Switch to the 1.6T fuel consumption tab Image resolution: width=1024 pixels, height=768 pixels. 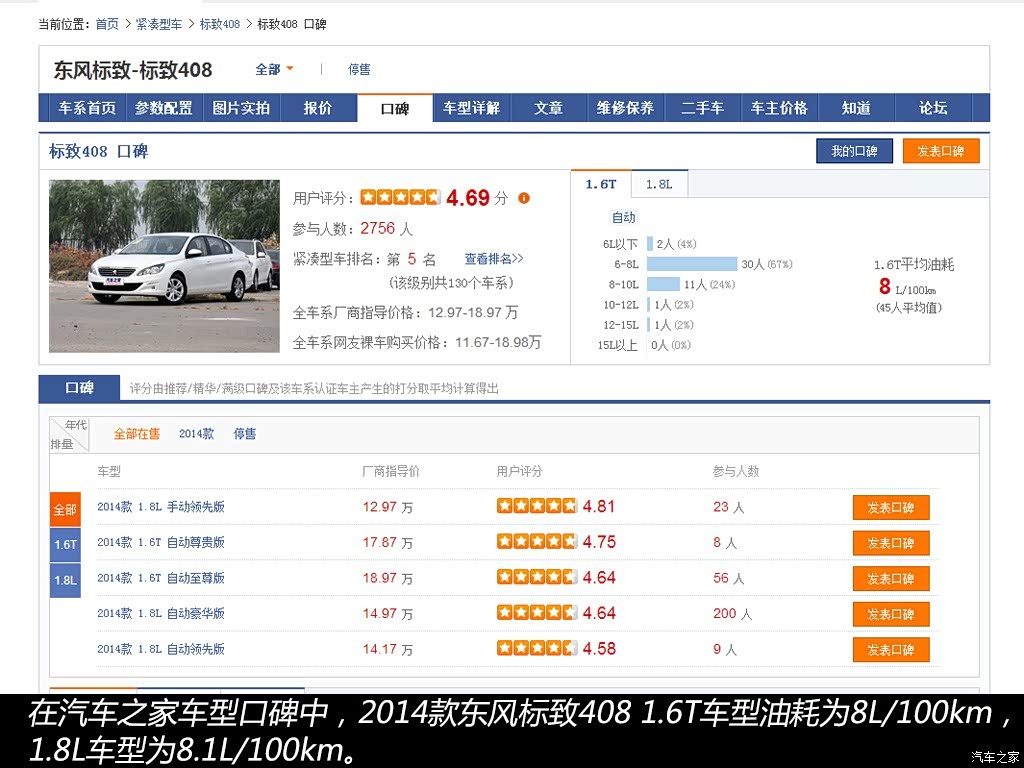(601, 184)
